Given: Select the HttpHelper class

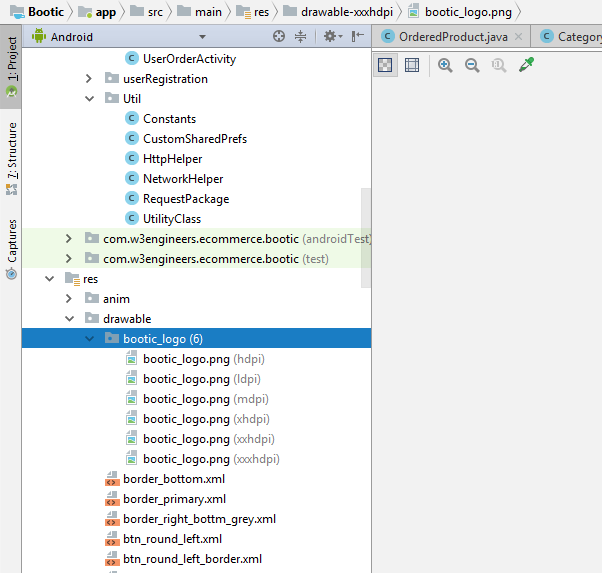Looking at the screenshot, I should pos(172,159).
